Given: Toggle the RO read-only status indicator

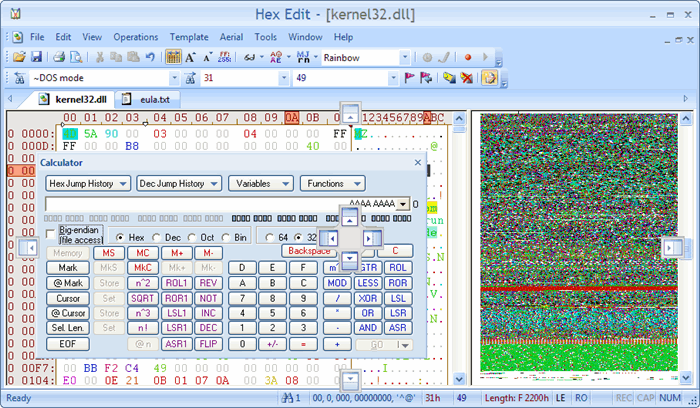Looking at the screenshot, I should click(581, 398).
